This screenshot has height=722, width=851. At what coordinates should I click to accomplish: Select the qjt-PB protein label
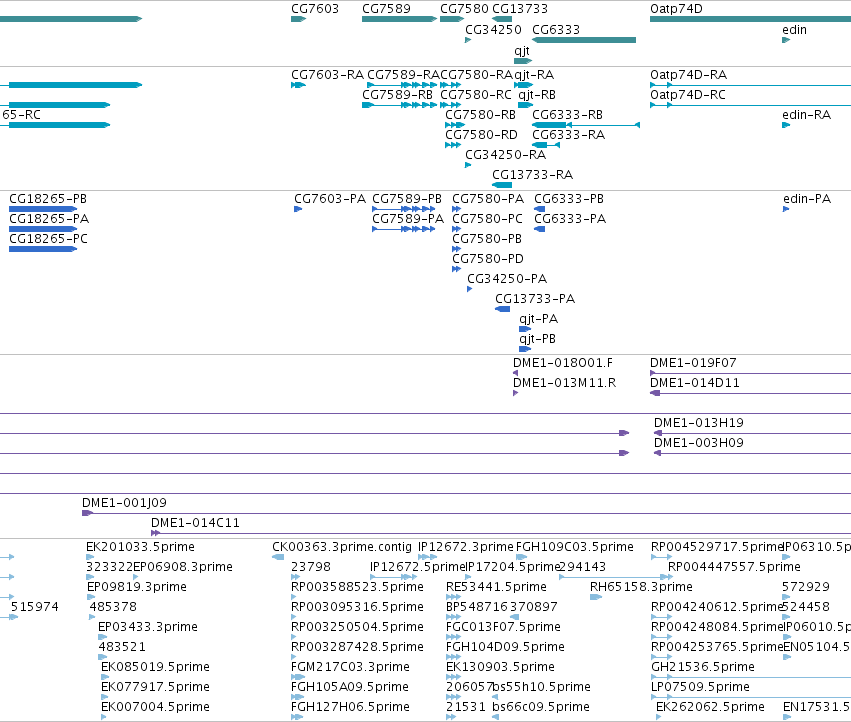coord(537,339)
